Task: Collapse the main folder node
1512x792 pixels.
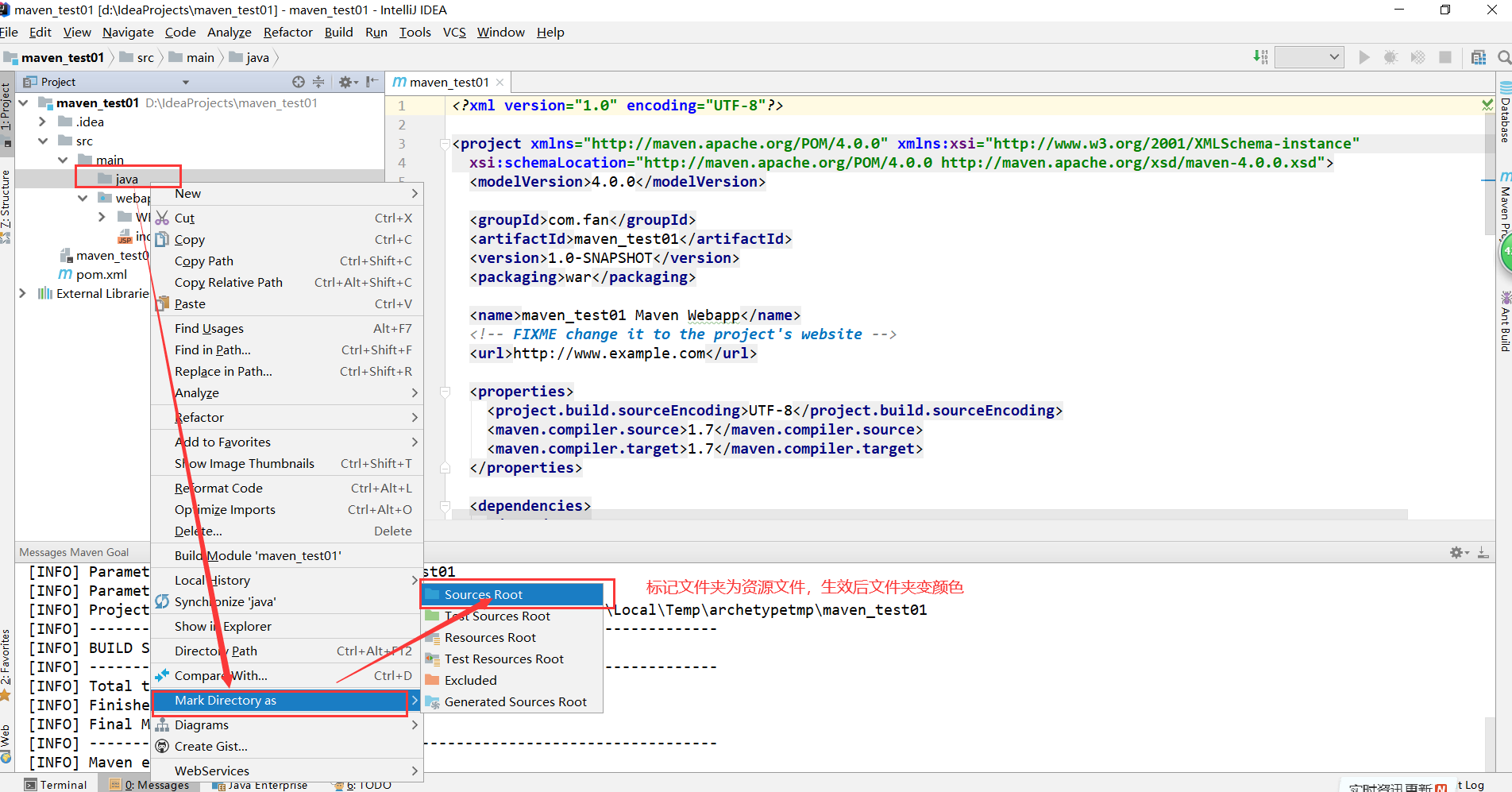Action: pyautogui.click(x=63, y=160)
